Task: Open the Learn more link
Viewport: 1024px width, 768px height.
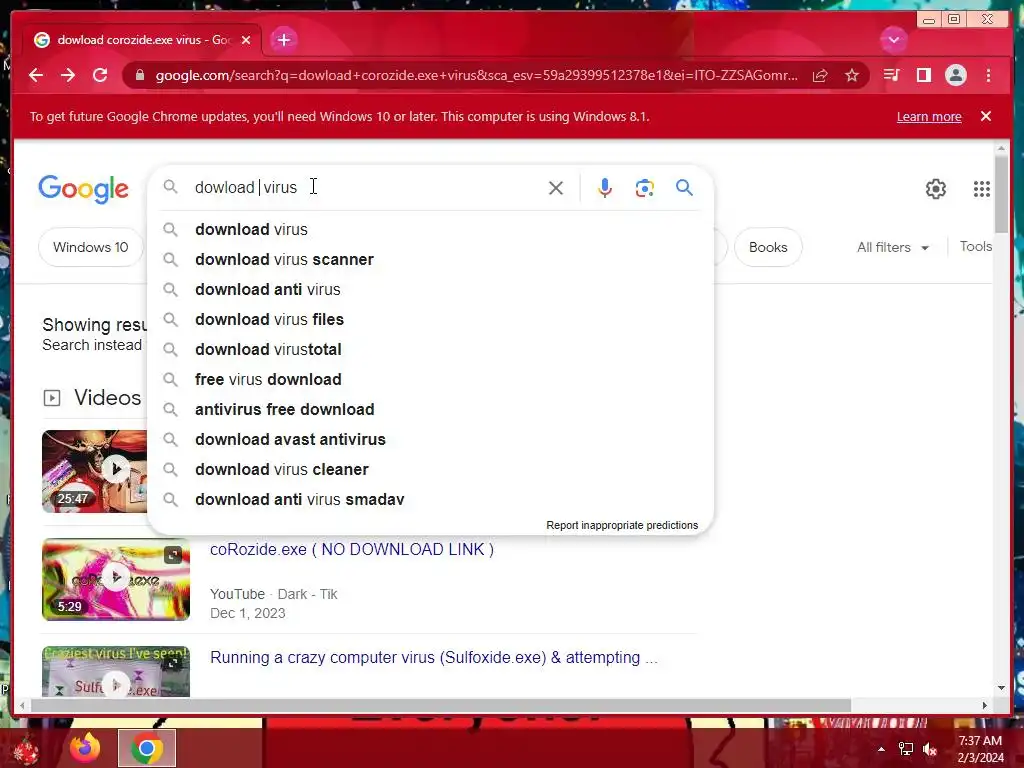Action: pyautogui.click(x=929, y=117)
